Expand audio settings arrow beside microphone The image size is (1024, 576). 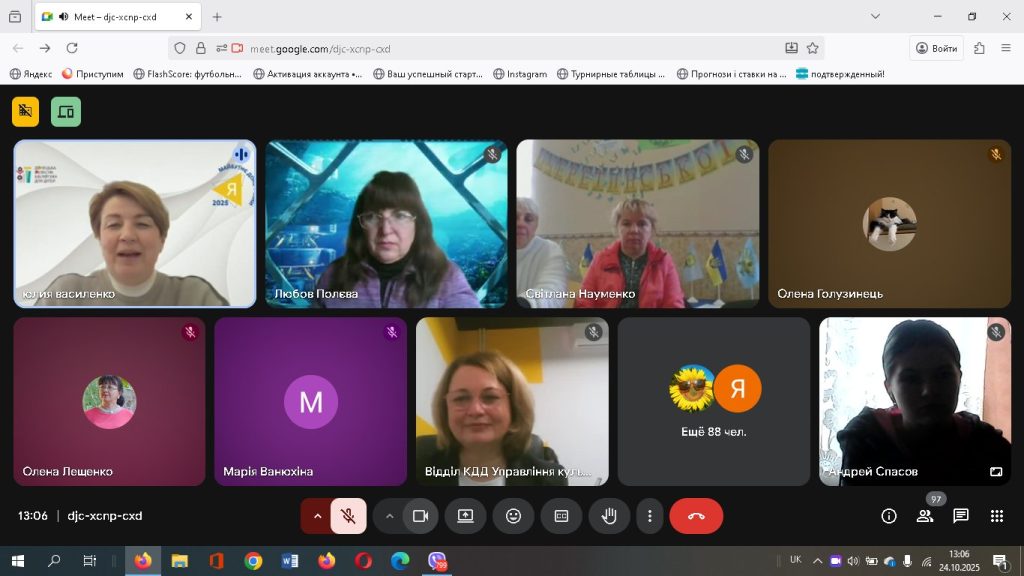click(317, 516)
